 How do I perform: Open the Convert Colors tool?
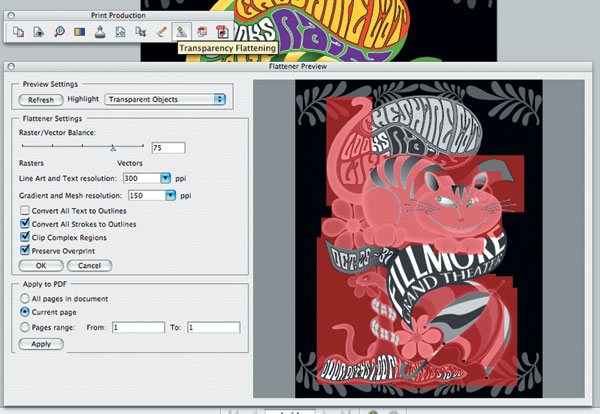(80, 32)
